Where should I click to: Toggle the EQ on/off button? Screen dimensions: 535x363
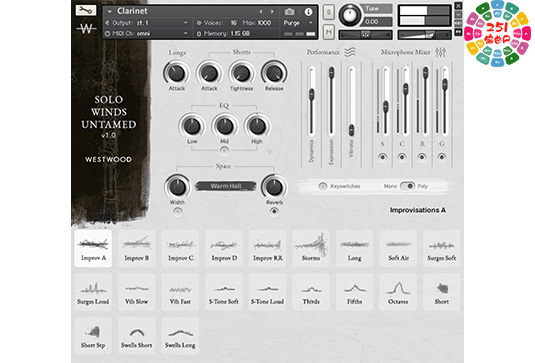[x=224, y=150]
